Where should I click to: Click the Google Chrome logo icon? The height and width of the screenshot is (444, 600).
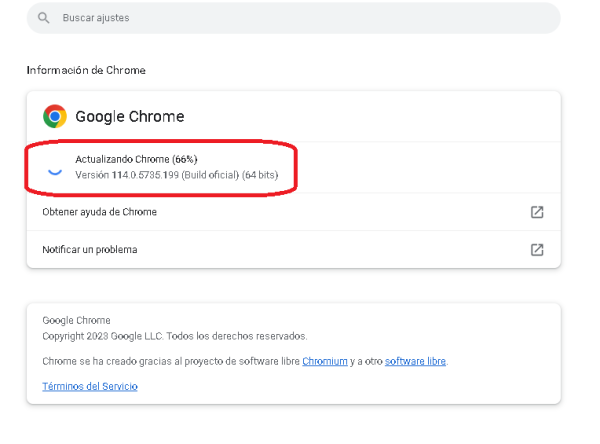[x=55, y=116]
